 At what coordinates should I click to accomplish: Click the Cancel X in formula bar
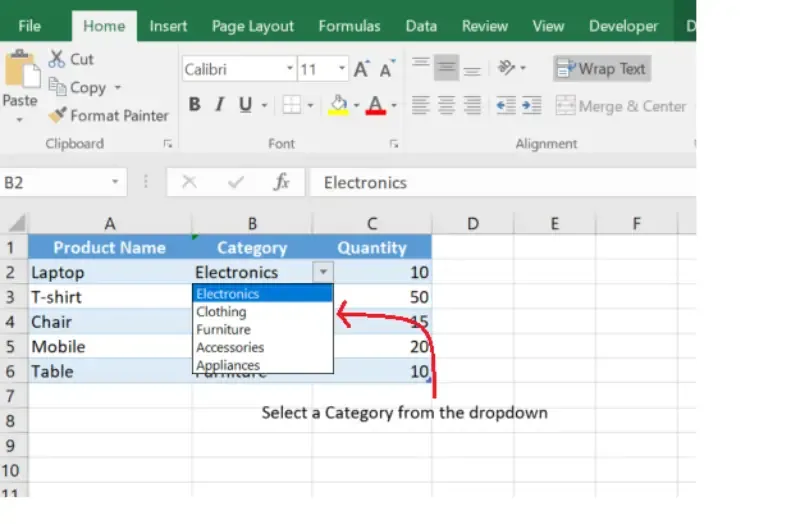point(189,182)
